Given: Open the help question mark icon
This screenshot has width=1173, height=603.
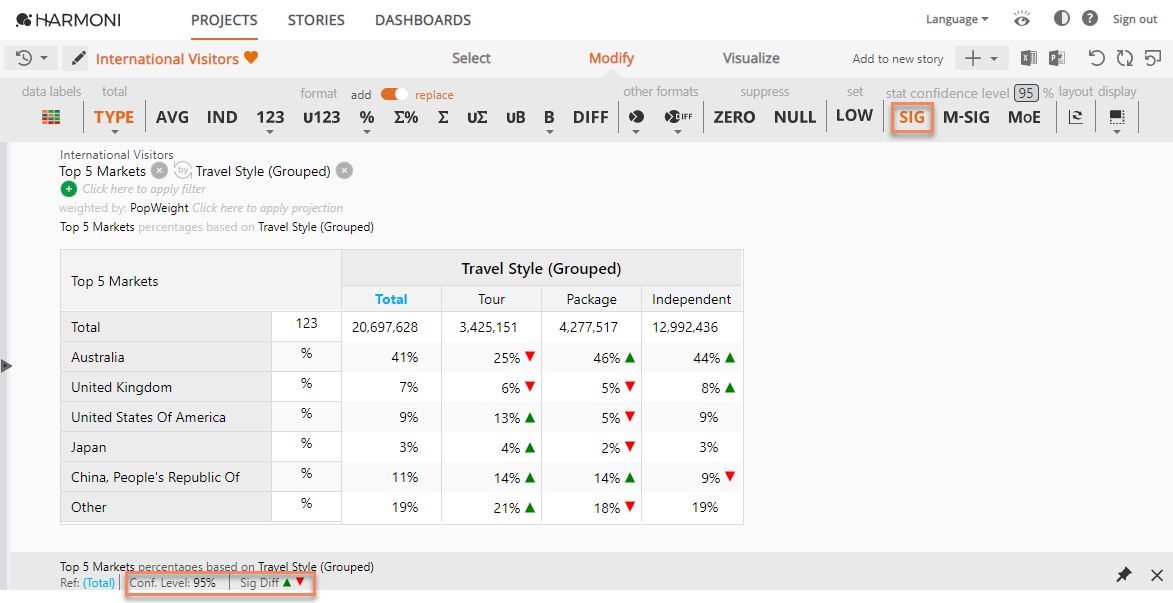Looking at the screenshot, I should [x=1090, y=19].
